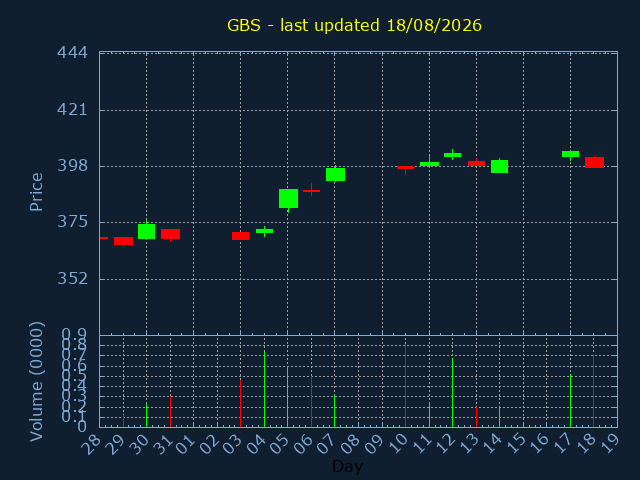Click the red volume bar for day 10
This screenshot has height=480, width=640.
click(405, 385)
